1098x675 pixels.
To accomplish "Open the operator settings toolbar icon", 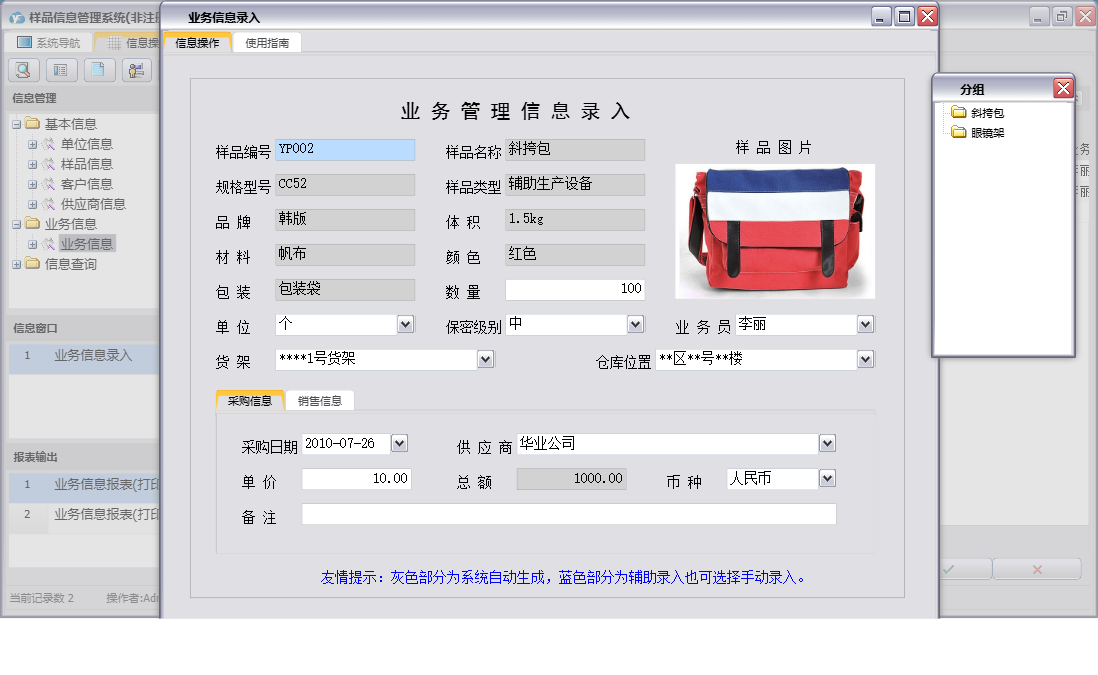I will [x=136, y=70].
